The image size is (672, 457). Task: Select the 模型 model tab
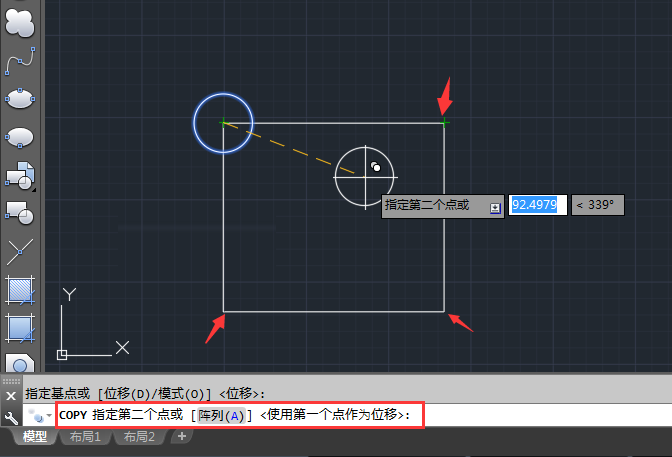[x=35, y=437]
